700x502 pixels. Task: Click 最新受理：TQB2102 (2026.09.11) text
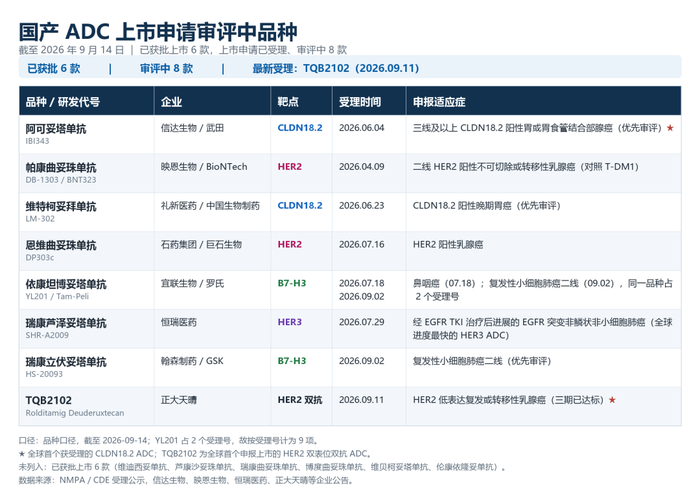point(336,68)
